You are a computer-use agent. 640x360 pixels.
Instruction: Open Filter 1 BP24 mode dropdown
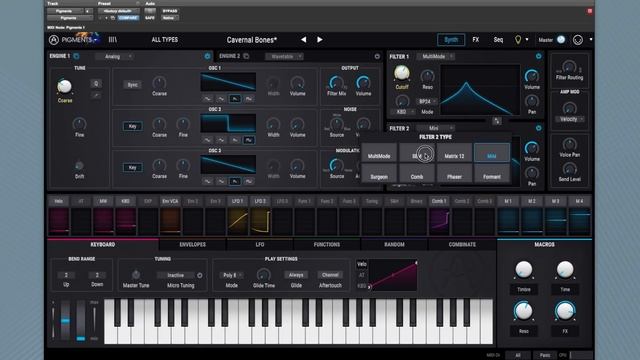tap(427, 101)
